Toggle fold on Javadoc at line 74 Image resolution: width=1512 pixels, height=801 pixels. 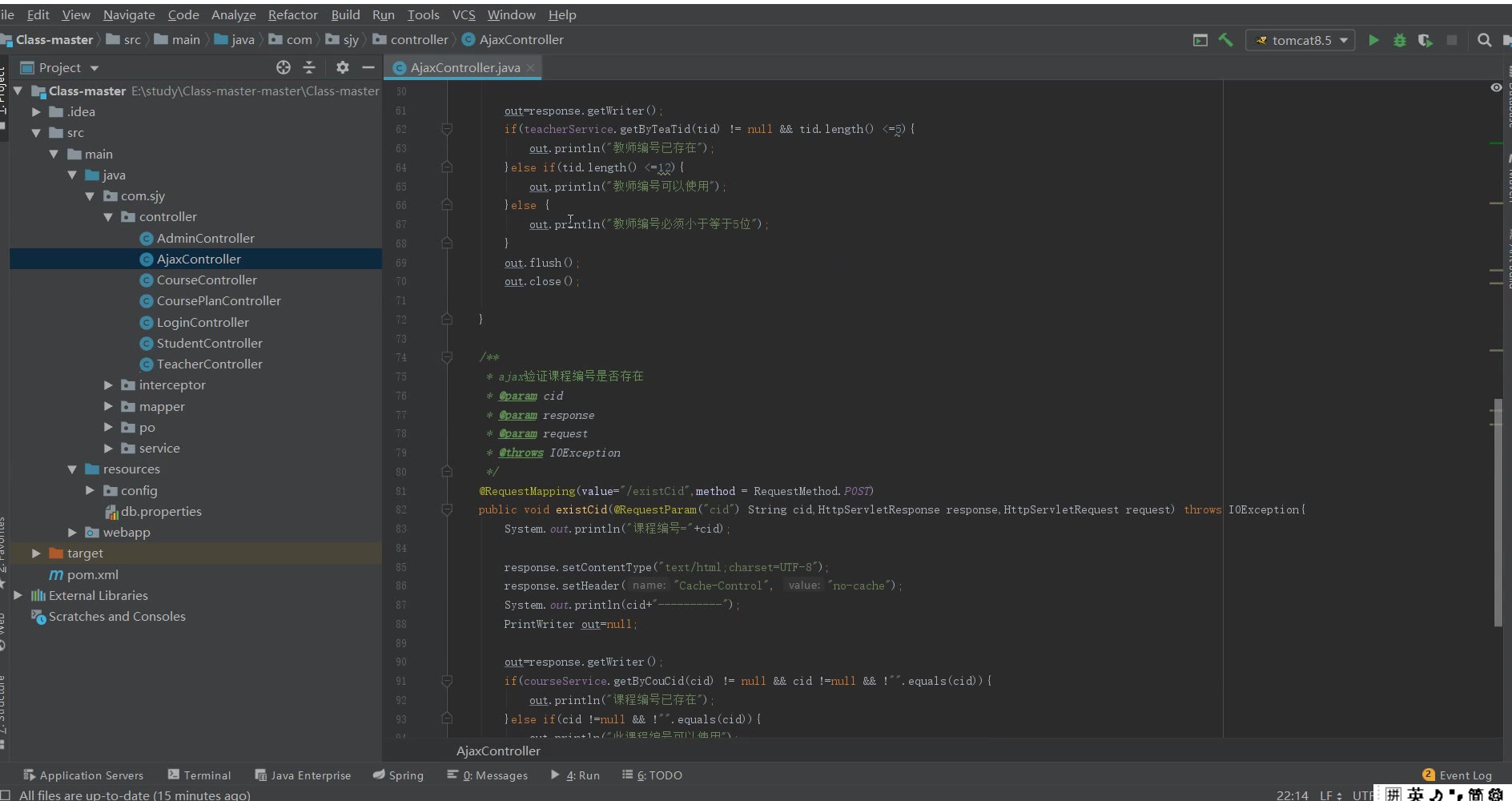[447, 357]
